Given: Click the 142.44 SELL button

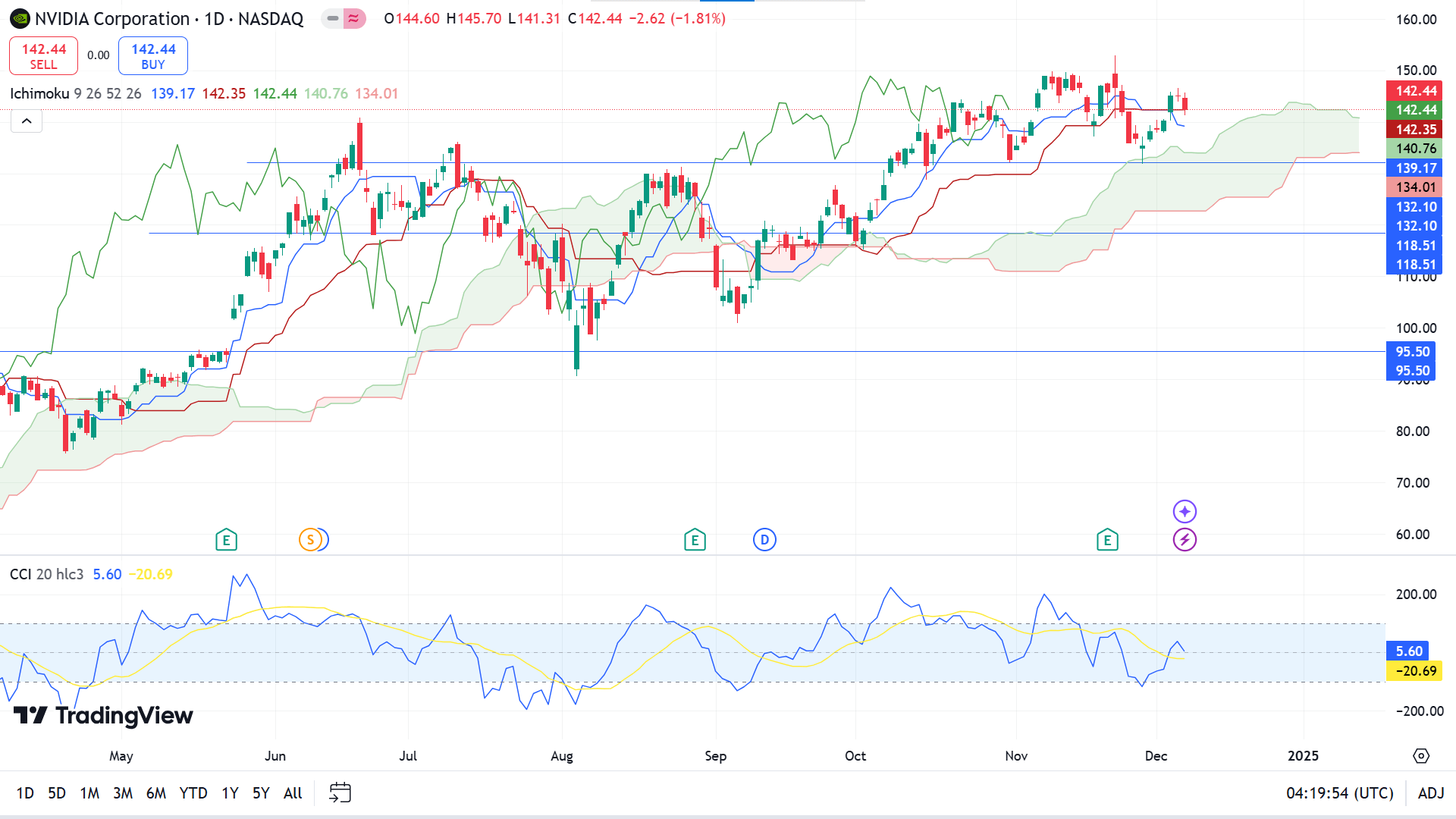Looking at the screenshot, I should [x=43, y=56].
